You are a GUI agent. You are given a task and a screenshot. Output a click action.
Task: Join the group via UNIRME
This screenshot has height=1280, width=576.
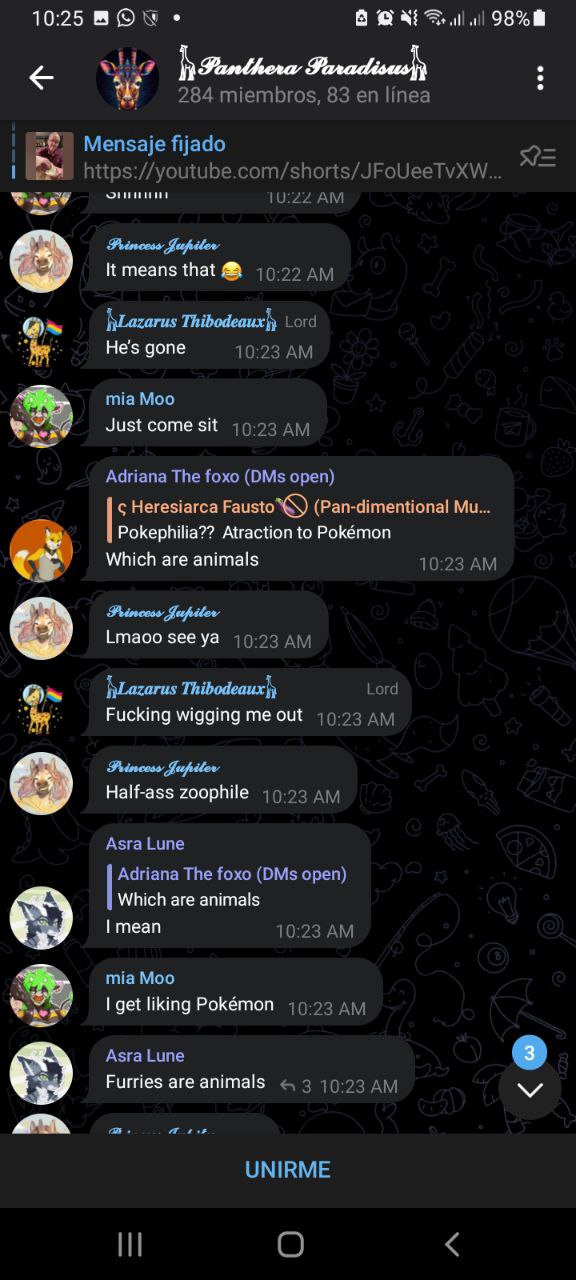coord(288,1170)
